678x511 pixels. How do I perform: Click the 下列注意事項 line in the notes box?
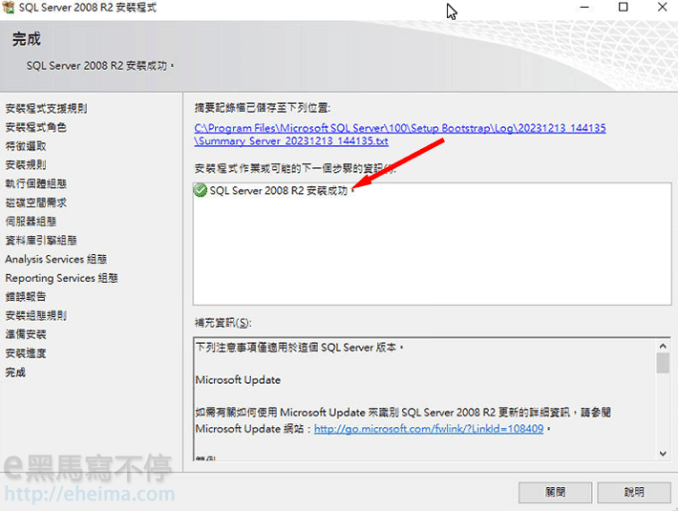[x=300, y=348]
